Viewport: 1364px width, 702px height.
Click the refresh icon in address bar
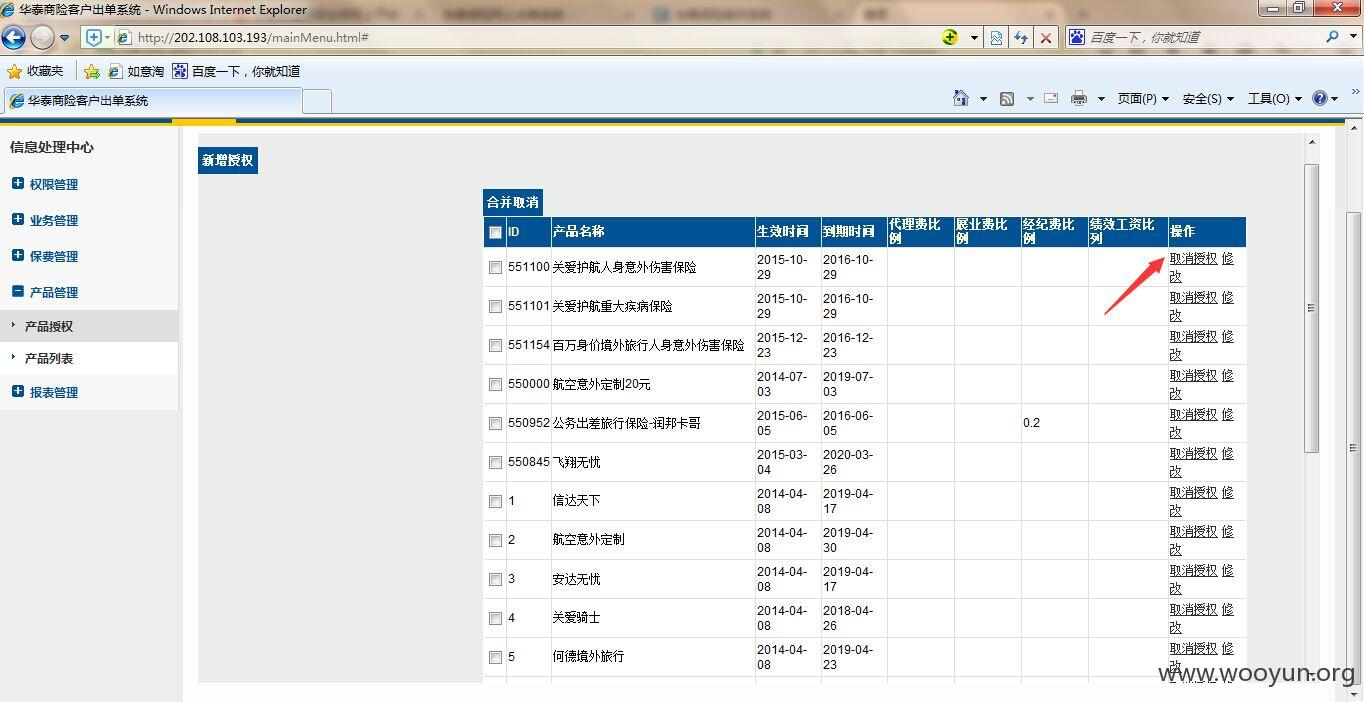(1021, 38)
